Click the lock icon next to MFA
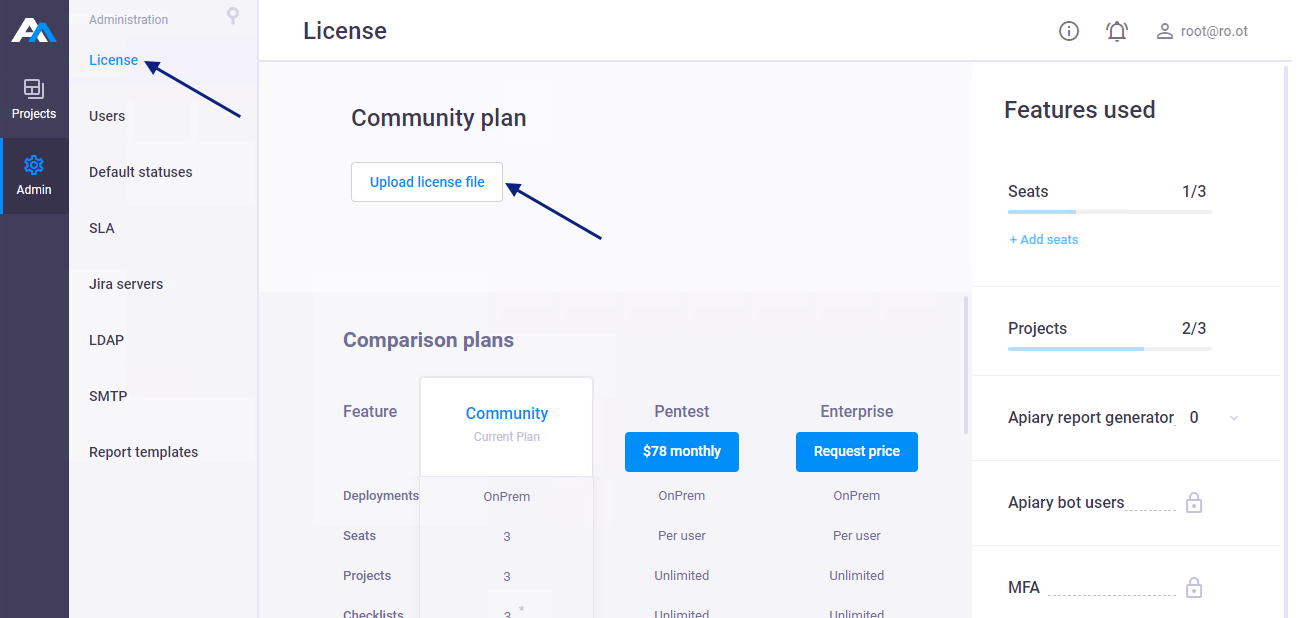This screenshot has height=618, width=1298. (1194, 588)
